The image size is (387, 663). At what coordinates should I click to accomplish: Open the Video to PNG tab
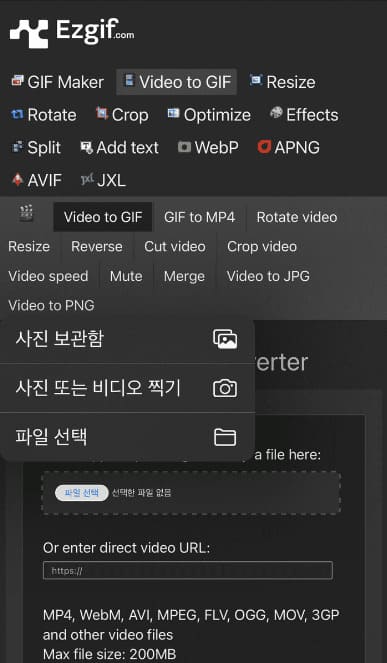51,305
